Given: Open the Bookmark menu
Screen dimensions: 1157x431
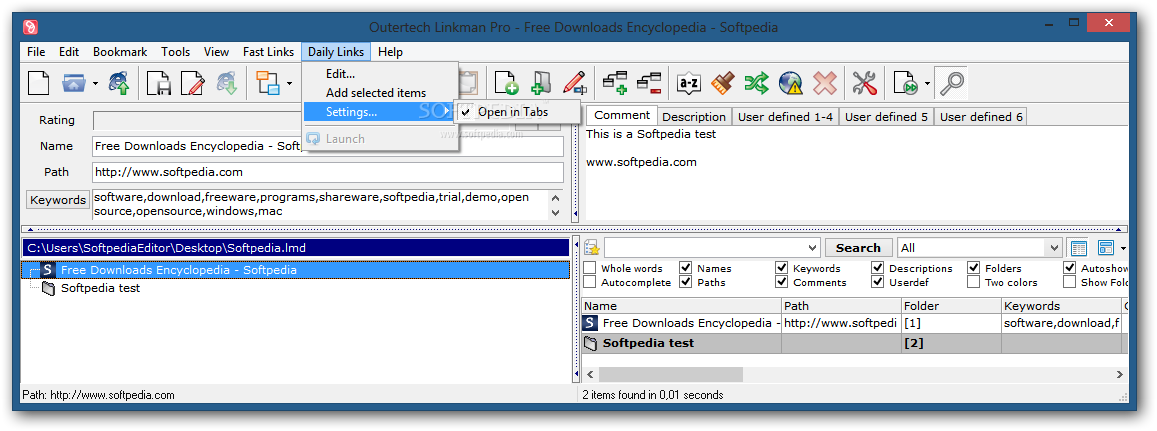Looking at the screenshot, I should 120,52.
